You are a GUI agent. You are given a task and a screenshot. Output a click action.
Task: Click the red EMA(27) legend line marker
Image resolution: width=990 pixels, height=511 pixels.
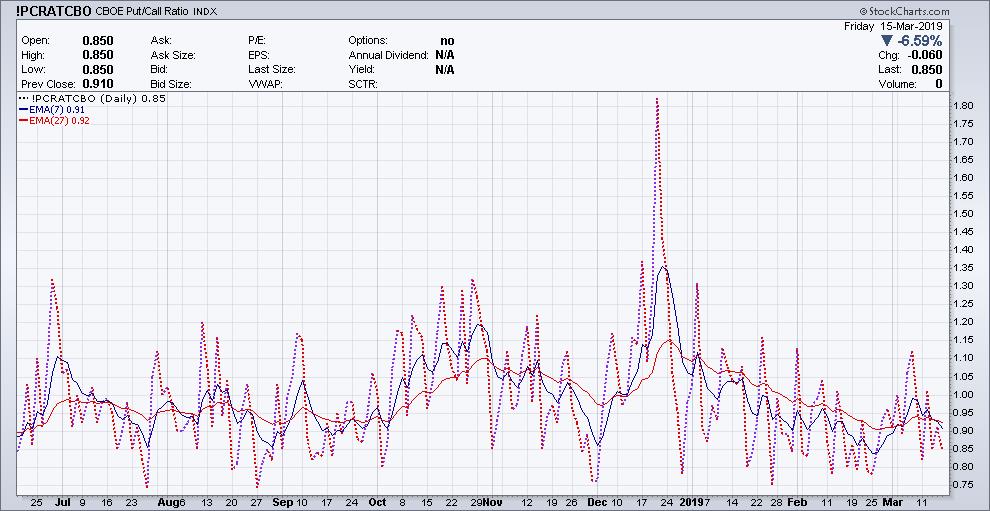click(24, 121)
